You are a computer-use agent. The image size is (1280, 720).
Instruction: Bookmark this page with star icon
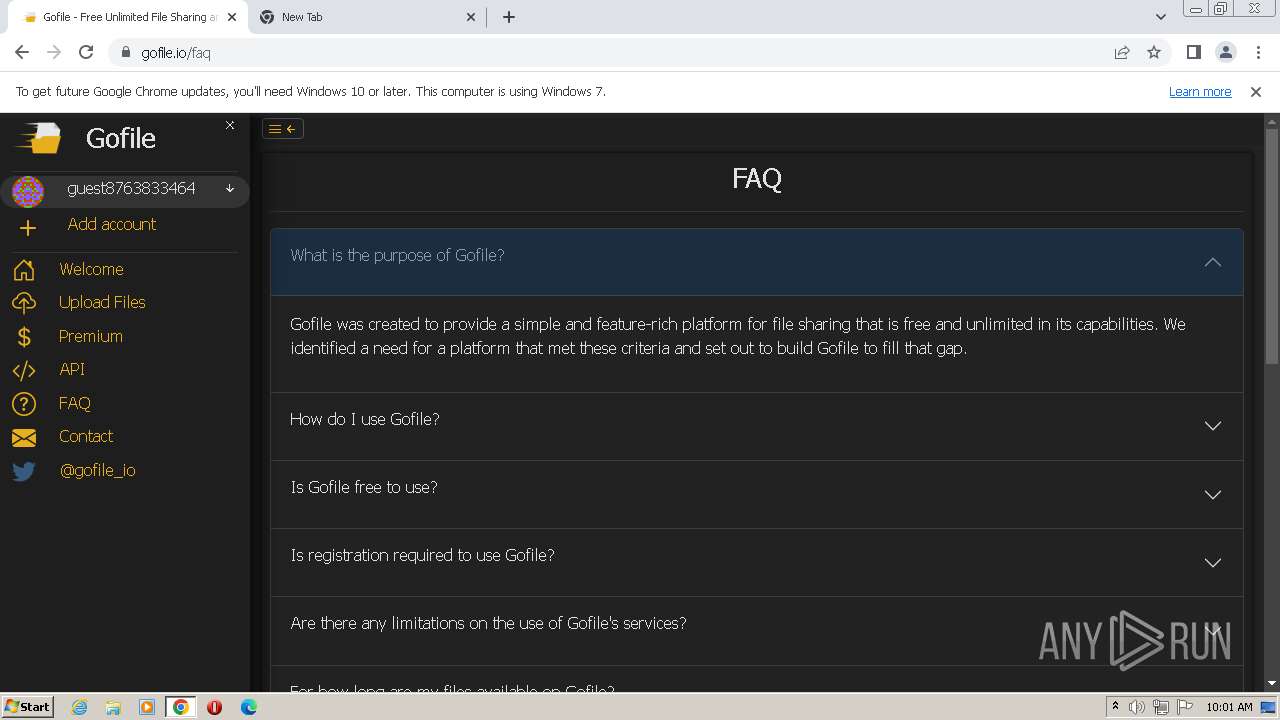click(x=1154, y=52)
